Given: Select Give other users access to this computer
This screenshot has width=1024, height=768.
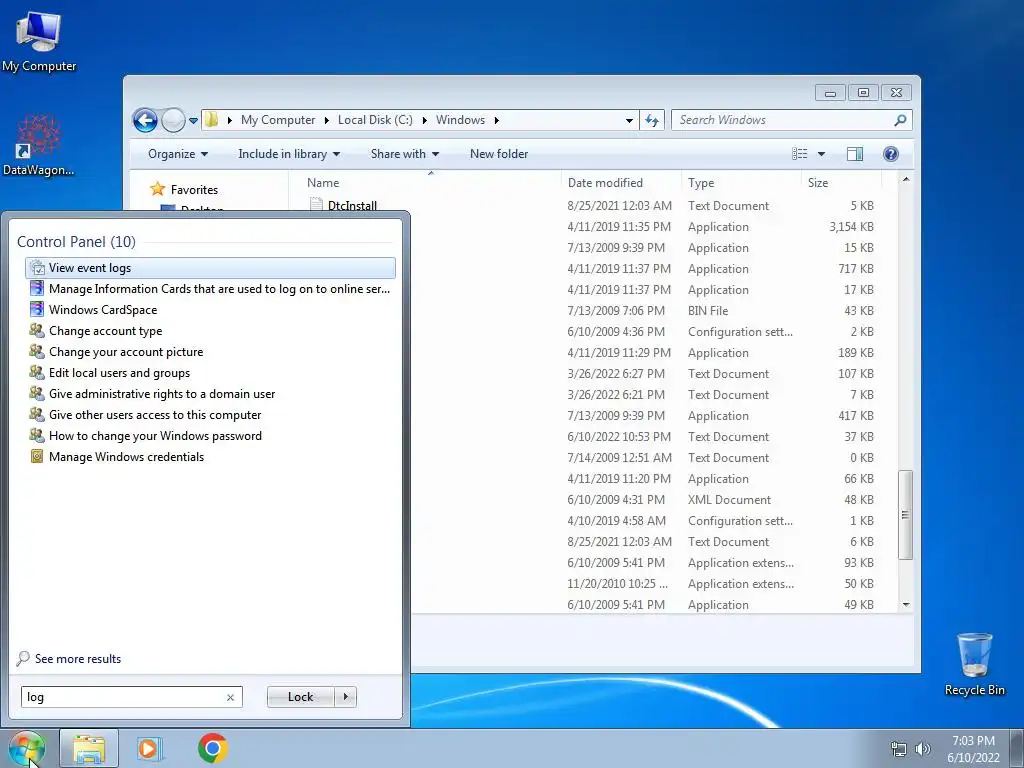Looking at the screenshot, I should (210, 415).
